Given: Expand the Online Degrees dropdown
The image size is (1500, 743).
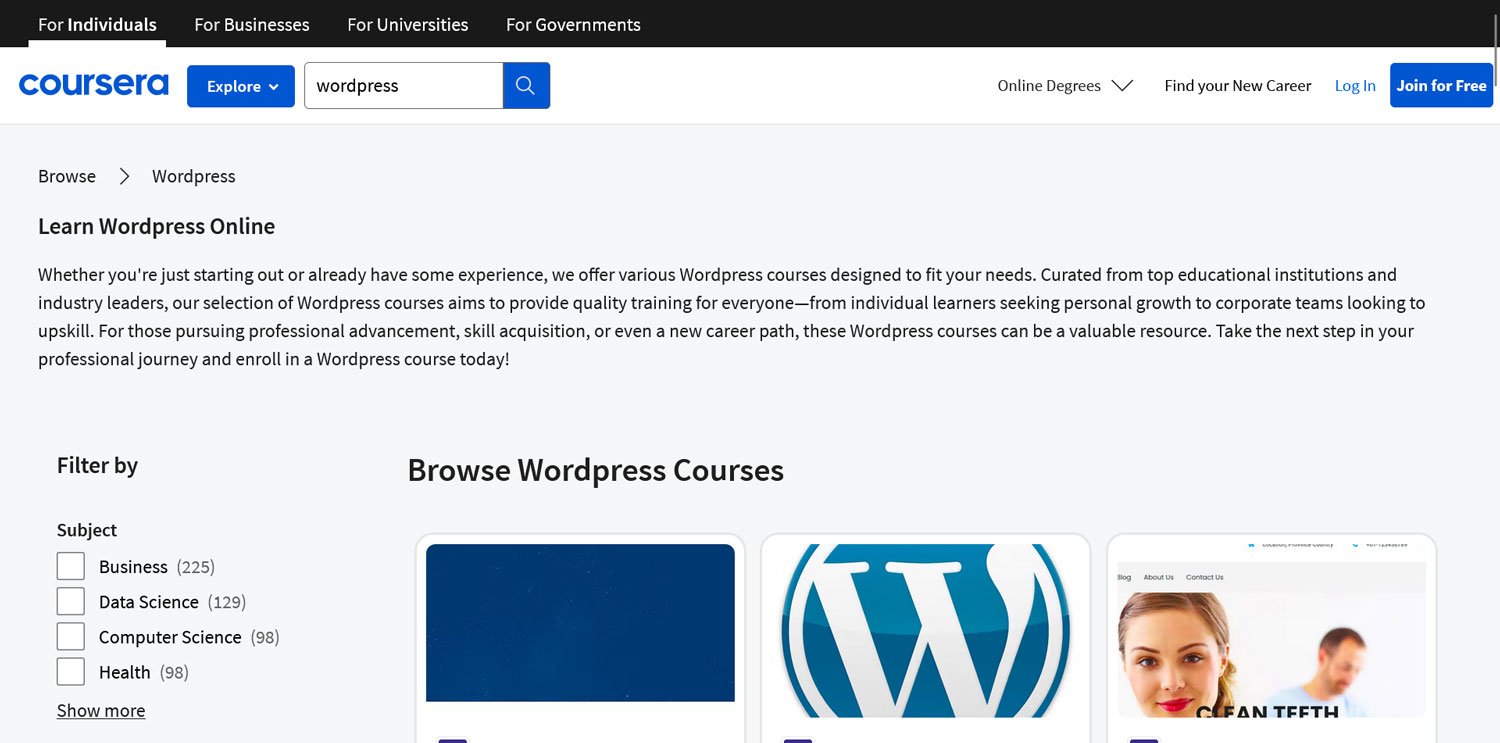Looking at the screenshot, I should click(x=1064, y=86).
